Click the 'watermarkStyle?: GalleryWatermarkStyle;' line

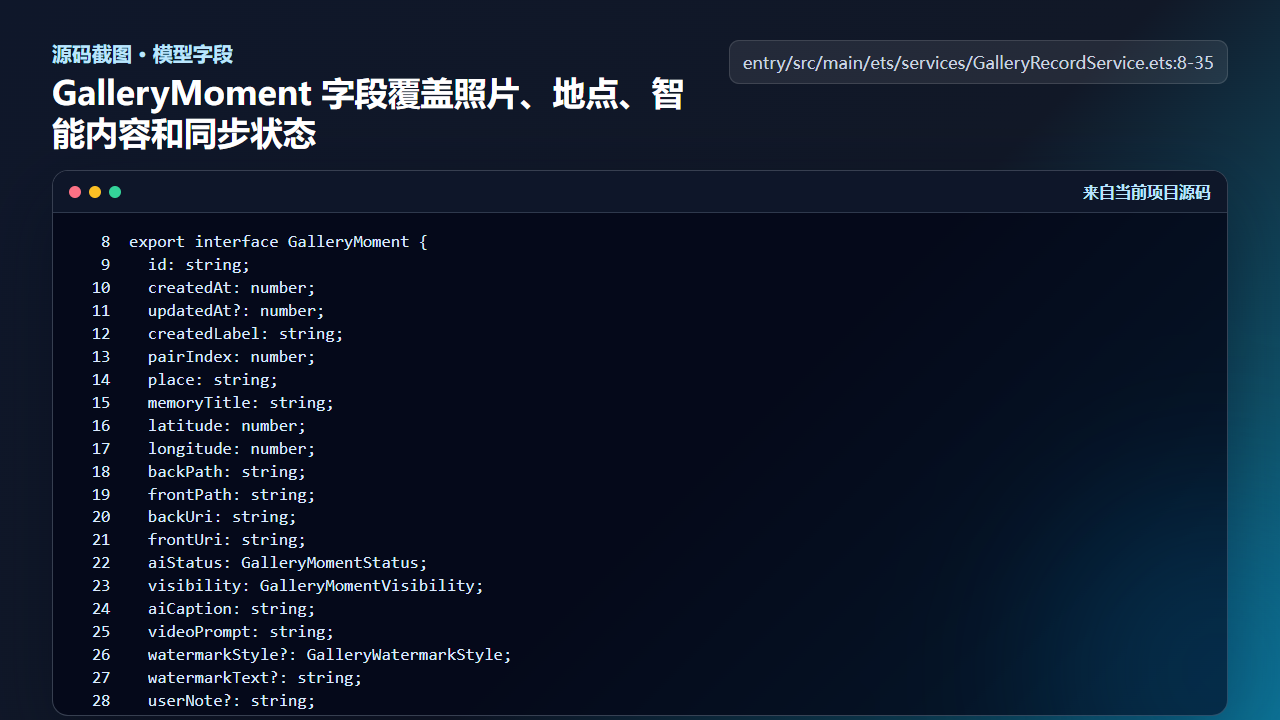tap(330, 655)
